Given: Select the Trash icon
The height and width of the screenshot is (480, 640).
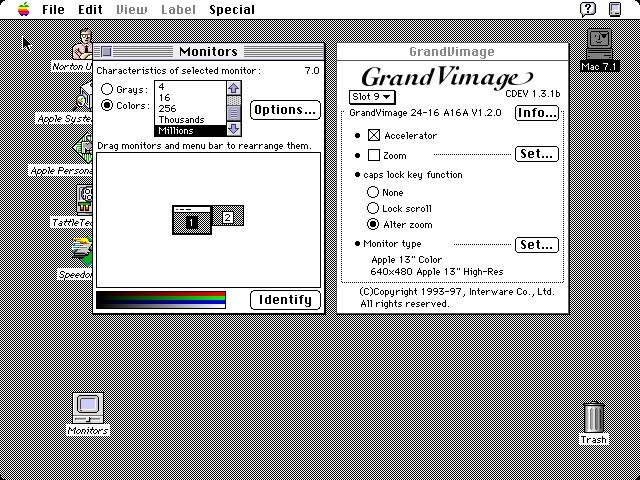Looking at the screenshot, I should 593,417.
